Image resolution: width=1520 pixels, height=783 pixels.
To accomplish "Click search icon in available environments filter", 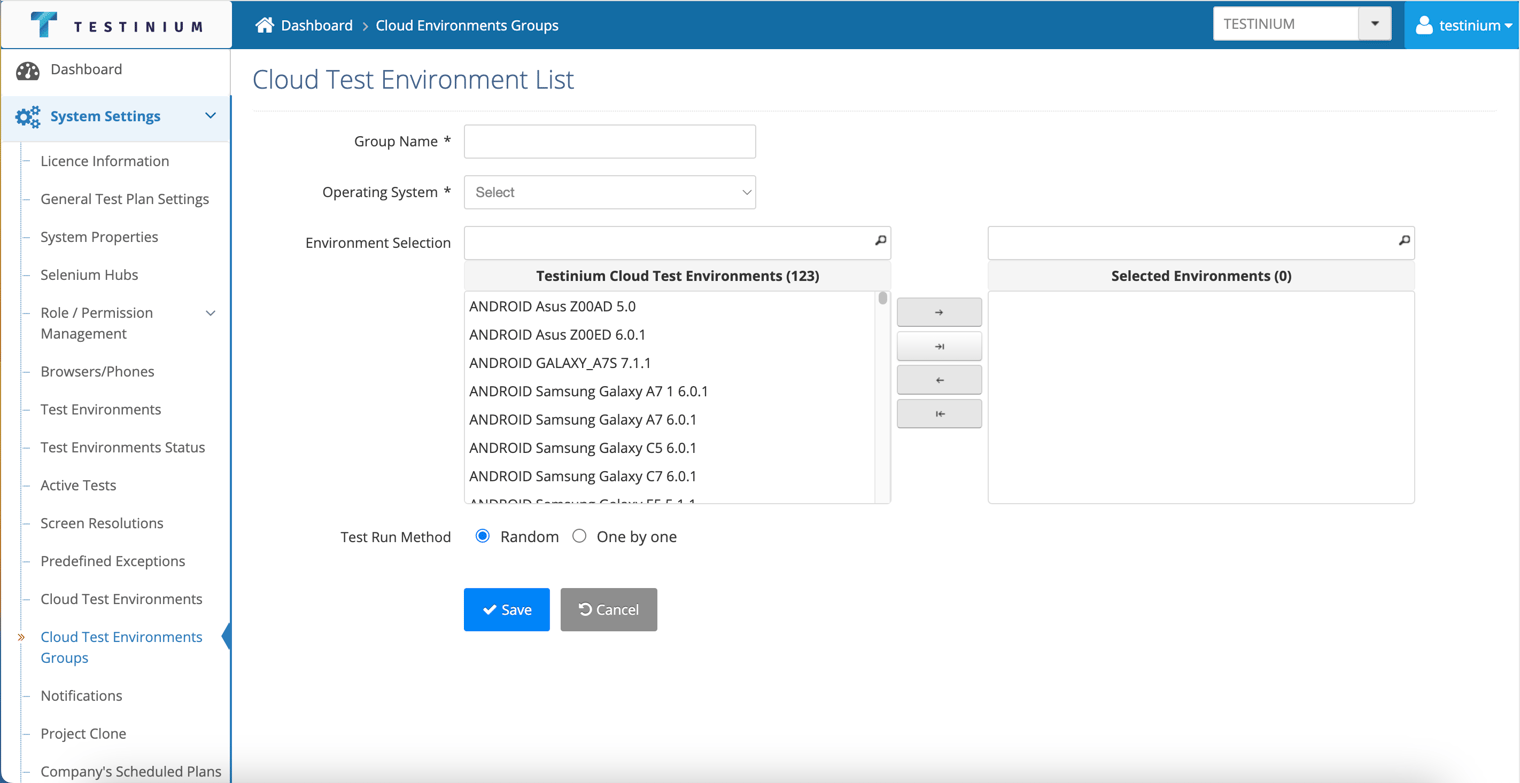I will (x=880, y=241).
